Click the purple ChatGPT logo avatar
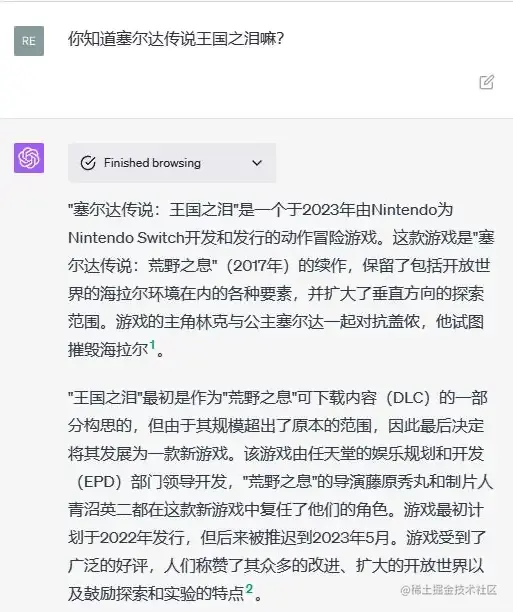This screenshot has height=612, width=513. [29, 158]
